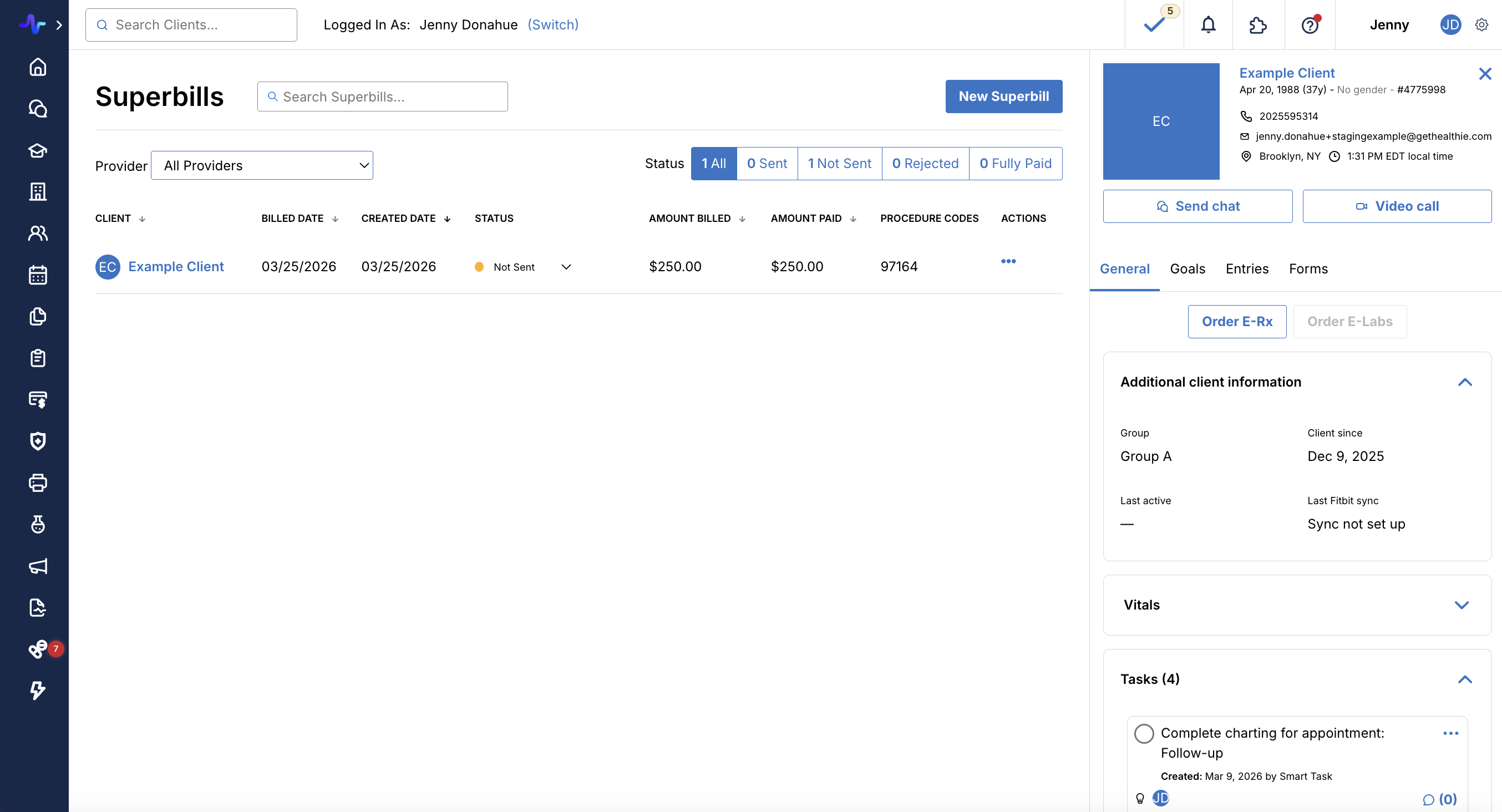Open the tasks checkmark icon with badge

(x=1154, y=24)
